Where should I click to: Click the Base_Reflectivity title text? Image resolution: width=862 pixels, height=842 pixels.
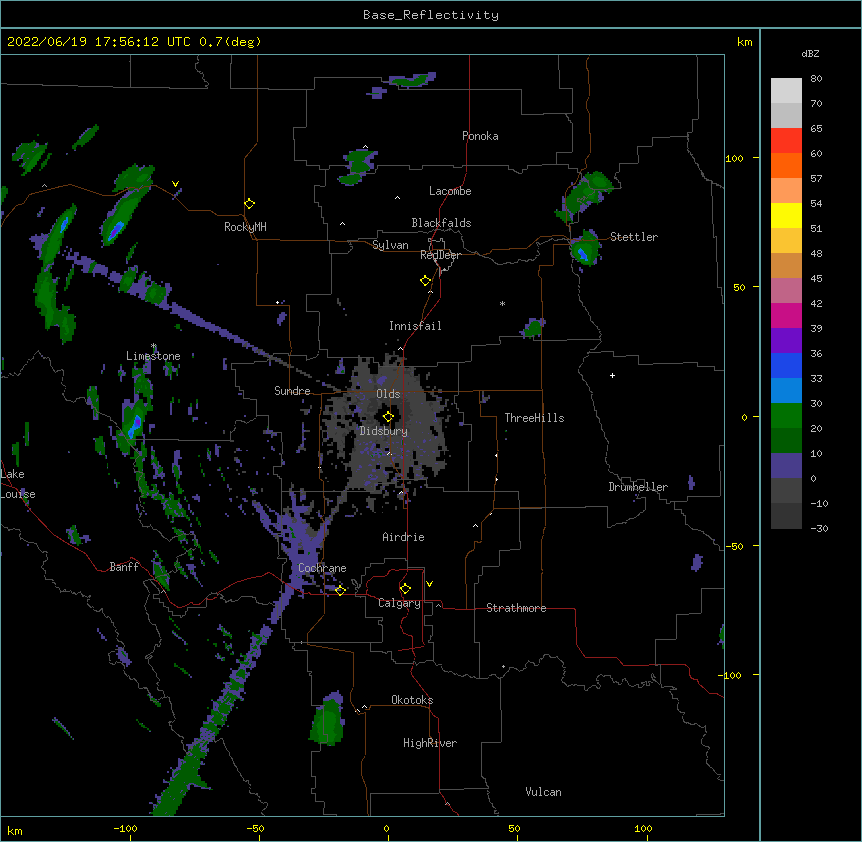click(x=431, y=15)
